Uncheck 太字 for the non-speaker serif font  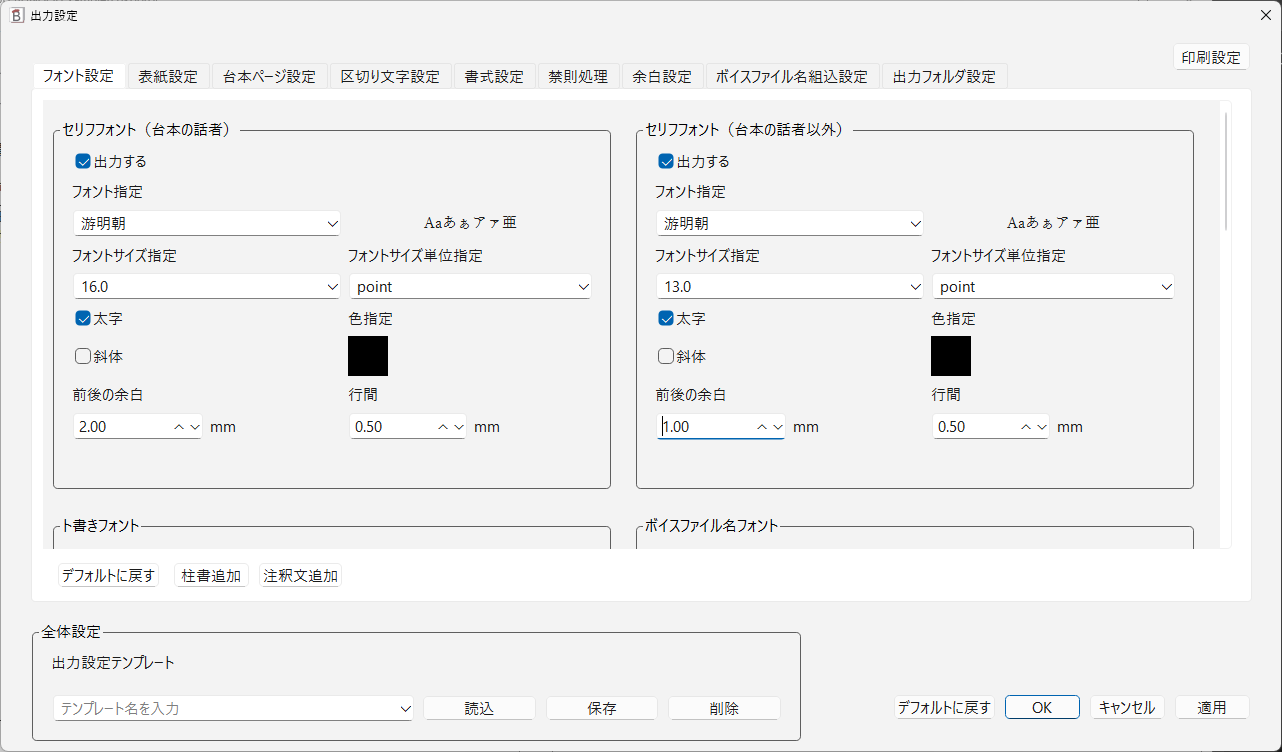click(664, 318)
